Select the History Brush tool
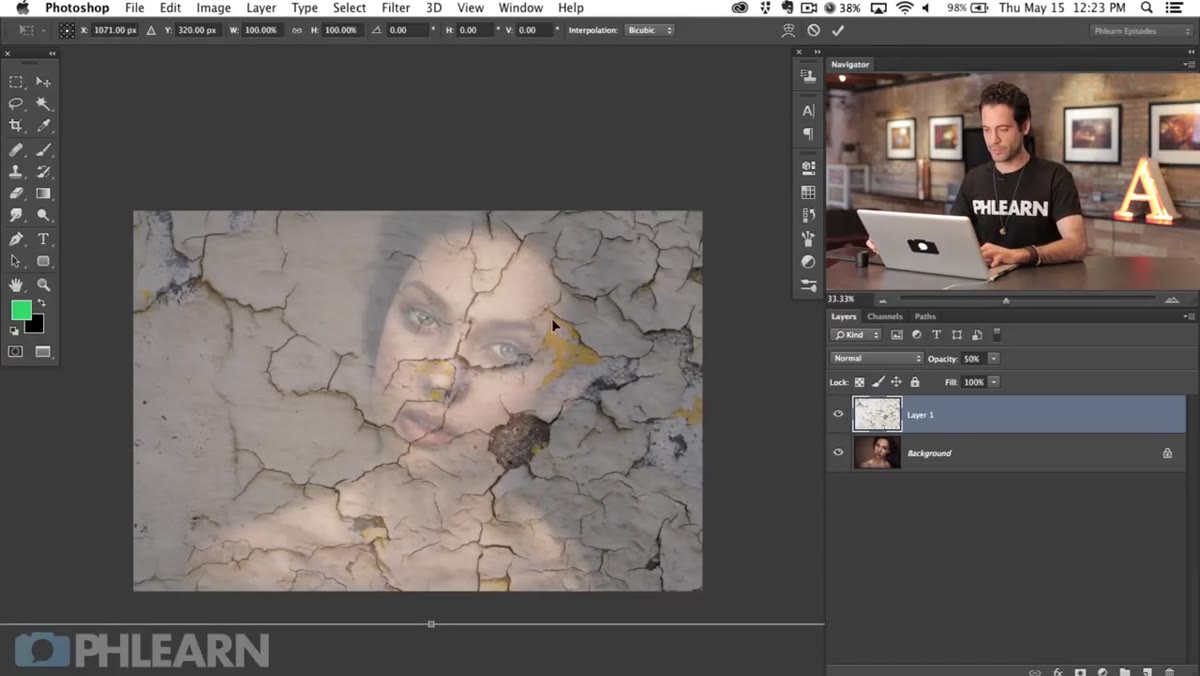Viewport: 1200px width, 676px height. tap(43, 172)
